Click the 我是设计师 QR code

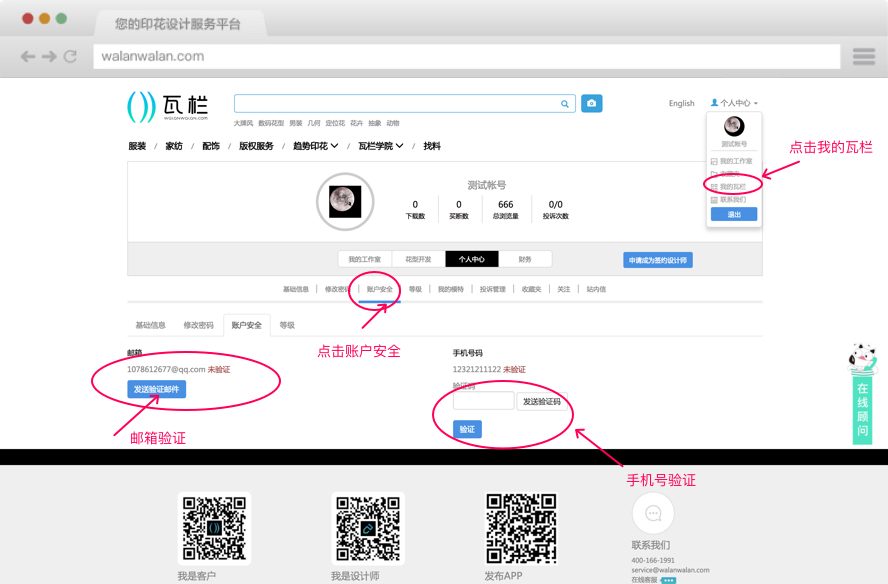click(x=367, y=527)
